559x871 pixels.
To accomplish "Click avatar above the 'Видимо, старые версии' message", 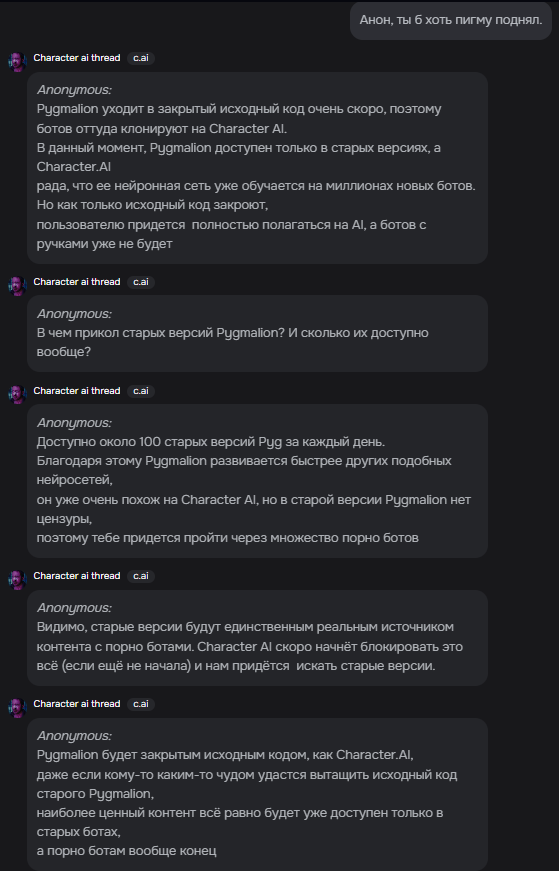I will click(x=17, y=579).
